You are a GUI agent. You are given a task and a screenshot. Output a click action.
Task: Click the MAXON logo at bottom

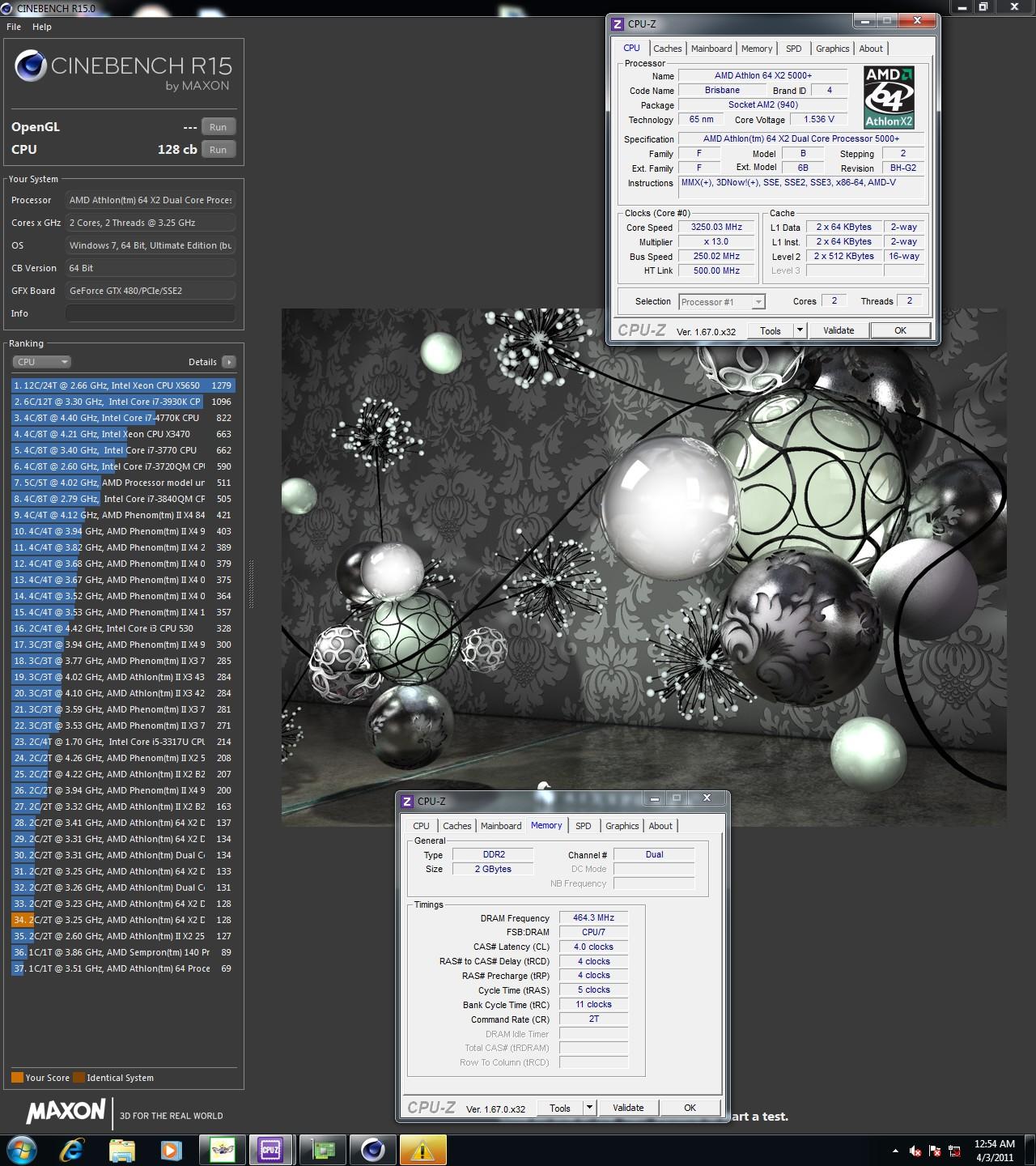(66, 1112)
